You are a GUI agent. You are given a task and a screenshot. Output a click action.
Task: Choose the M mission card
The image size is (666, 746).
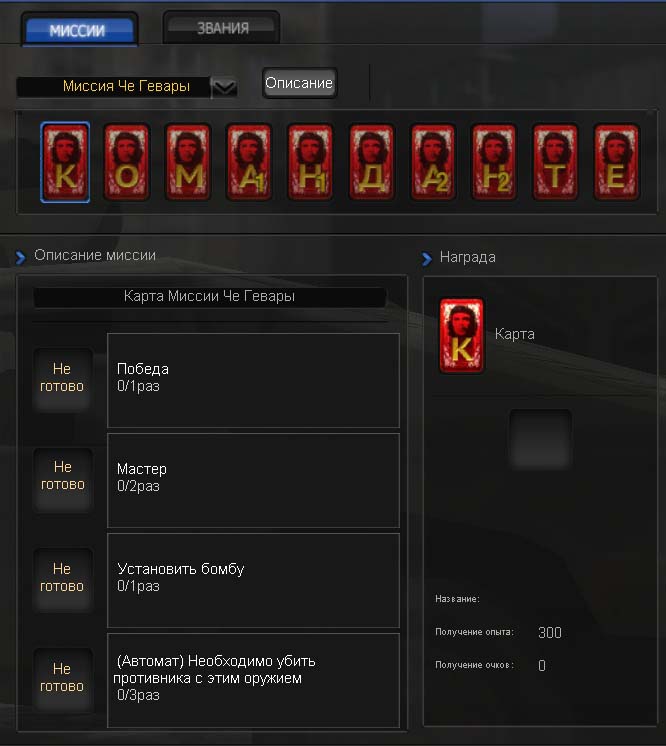click(x=188, y=162)
